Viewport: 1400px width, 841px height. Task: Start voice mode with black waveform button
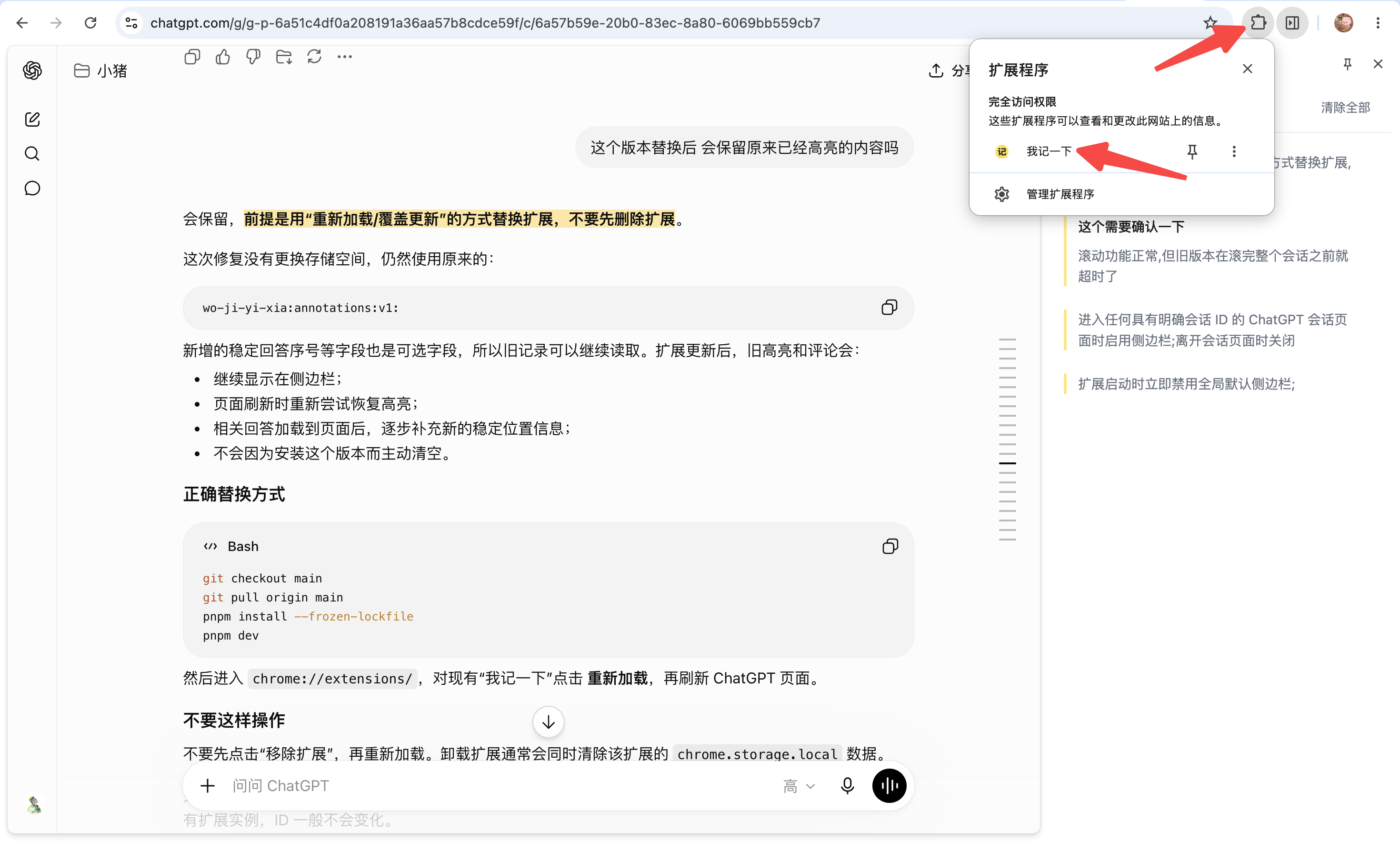pyautogui.click(x=890, y=786)
